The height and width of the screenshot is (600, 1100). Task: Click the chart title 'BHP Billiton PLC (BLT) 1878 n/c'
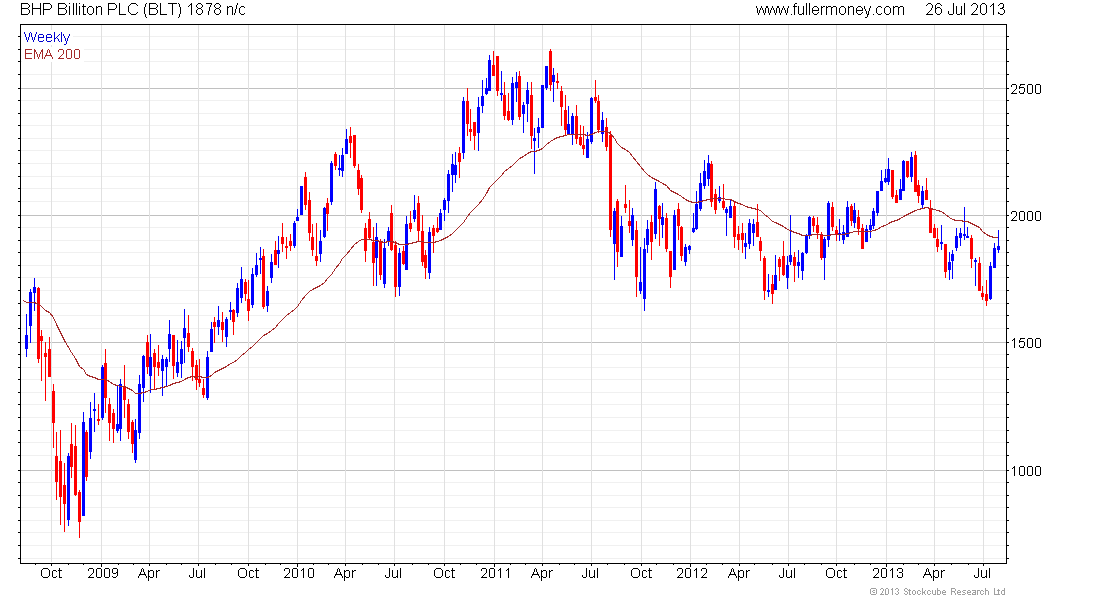click(x=133, y=10)
